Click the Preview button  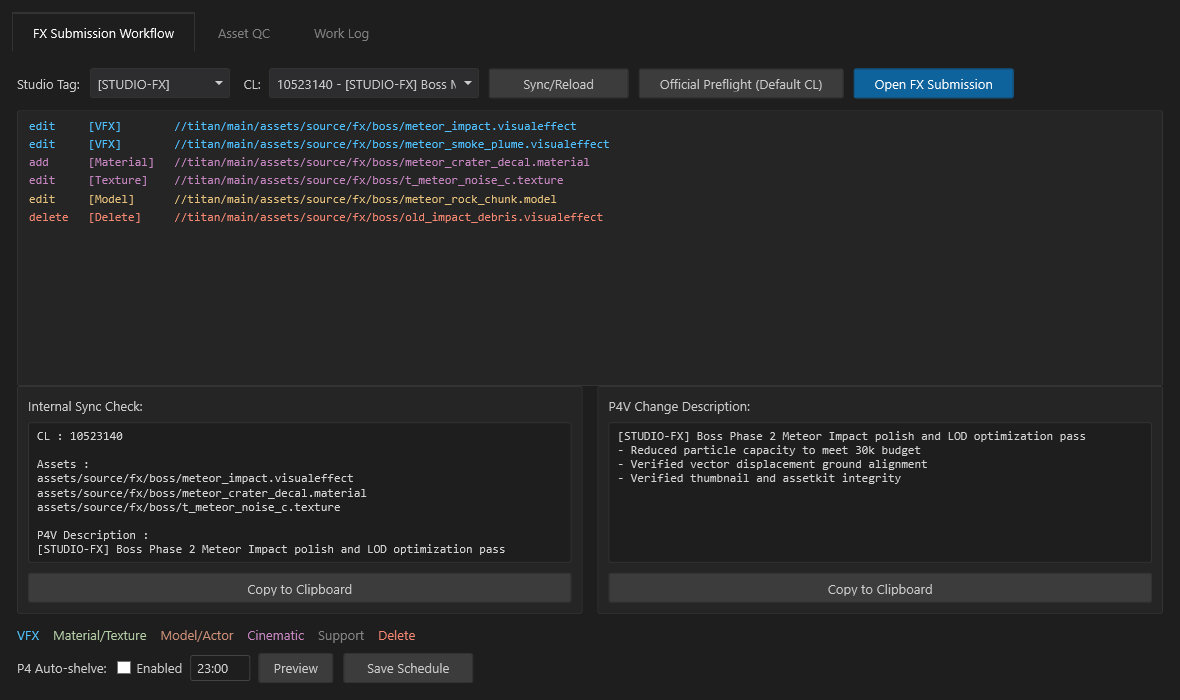point(296,668)
